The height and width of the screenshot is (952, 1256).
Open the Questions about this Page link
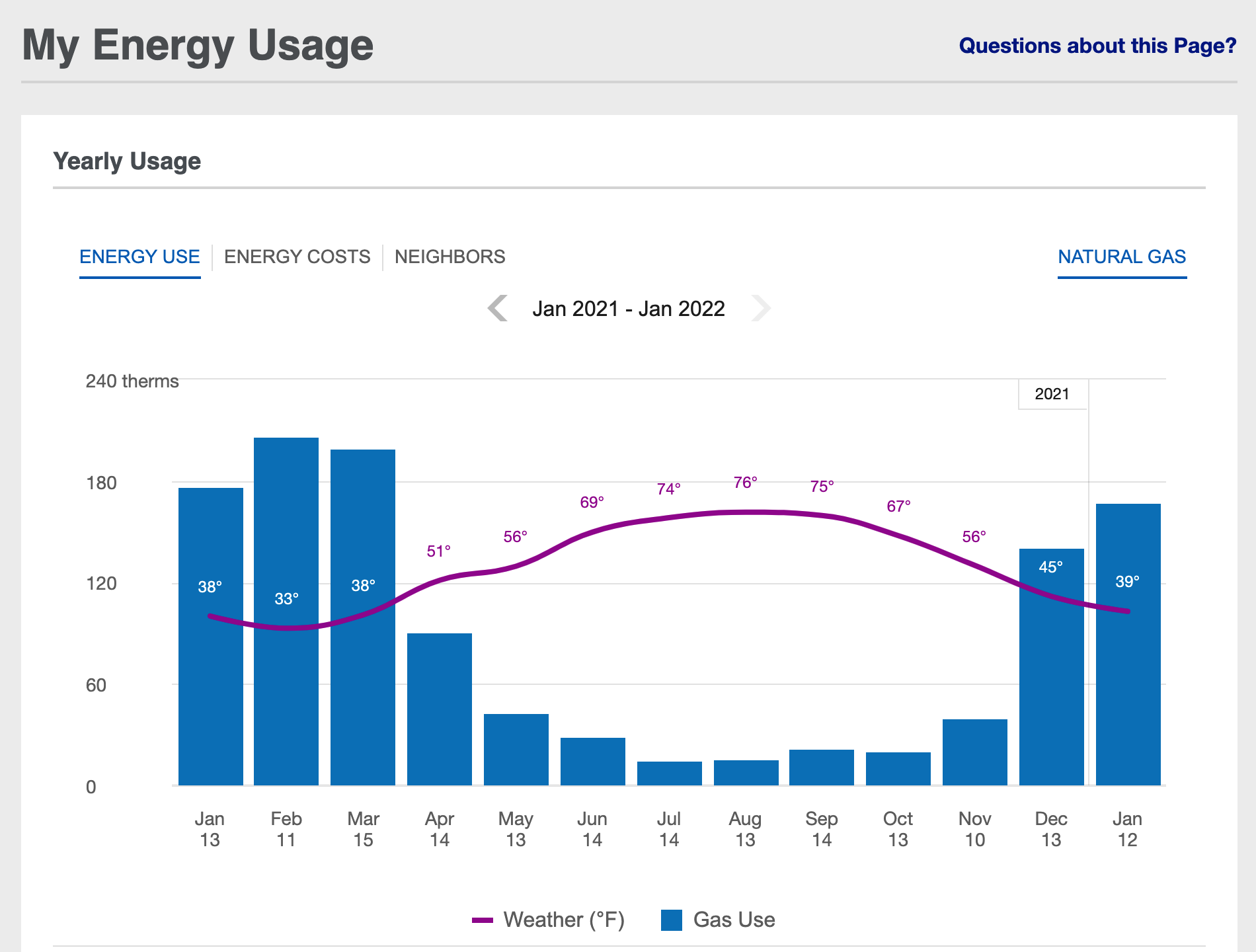[1097, 46]
